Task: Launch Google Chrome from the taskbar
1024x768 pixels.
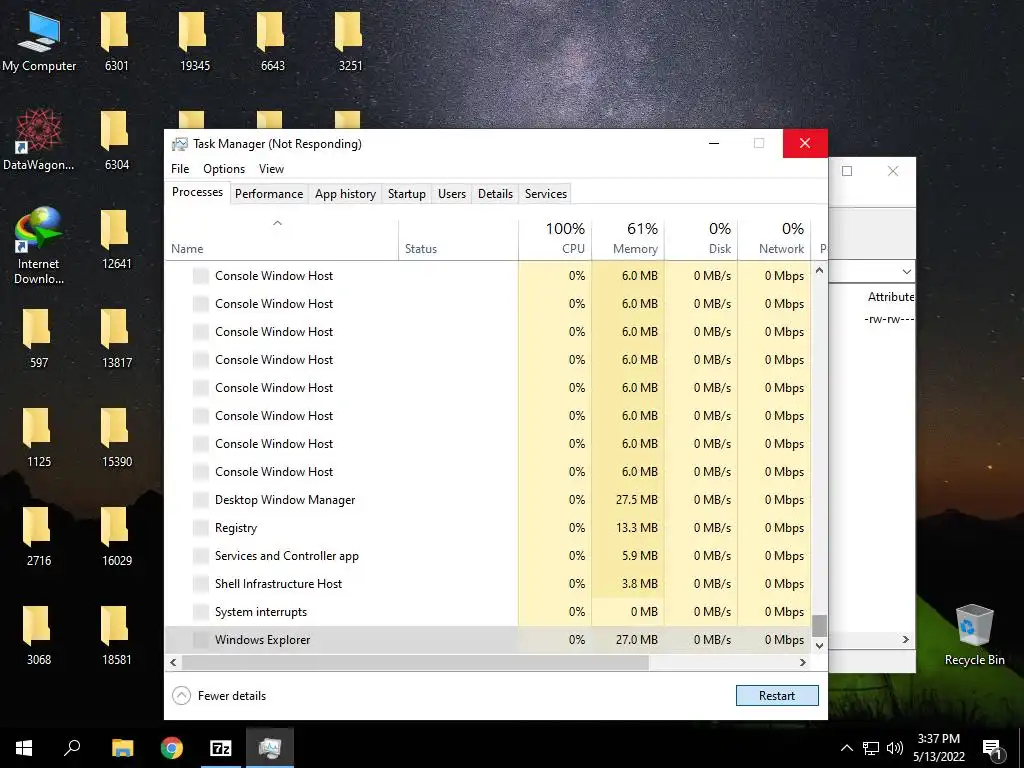Action: point(172,748)
